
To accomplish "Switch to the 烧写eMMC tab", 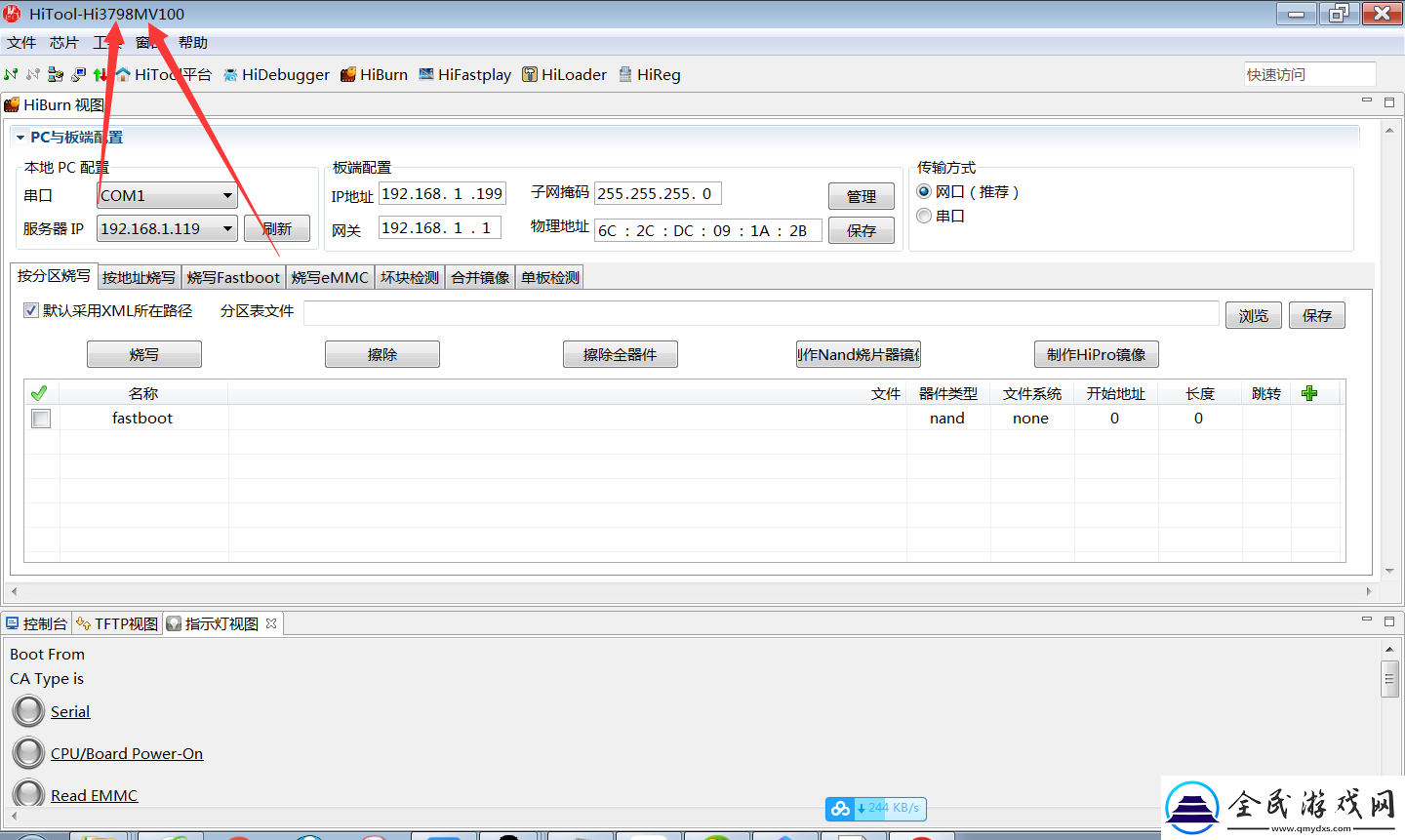I will (330, 277).
